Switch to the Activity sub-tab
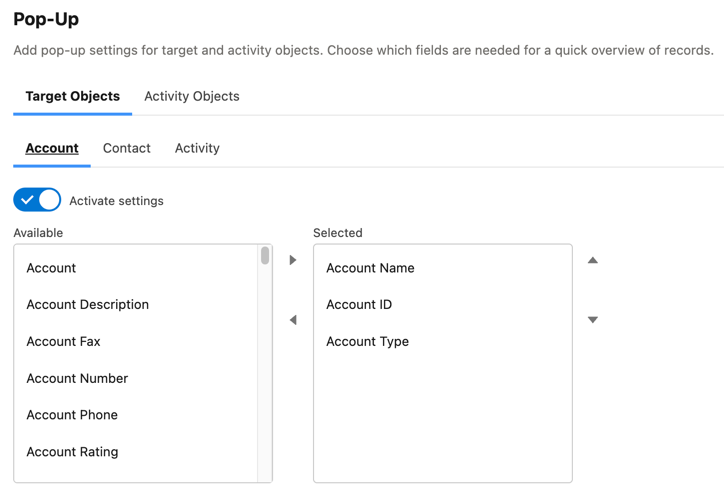The image size is (724, 501). (x=197, y=148)
